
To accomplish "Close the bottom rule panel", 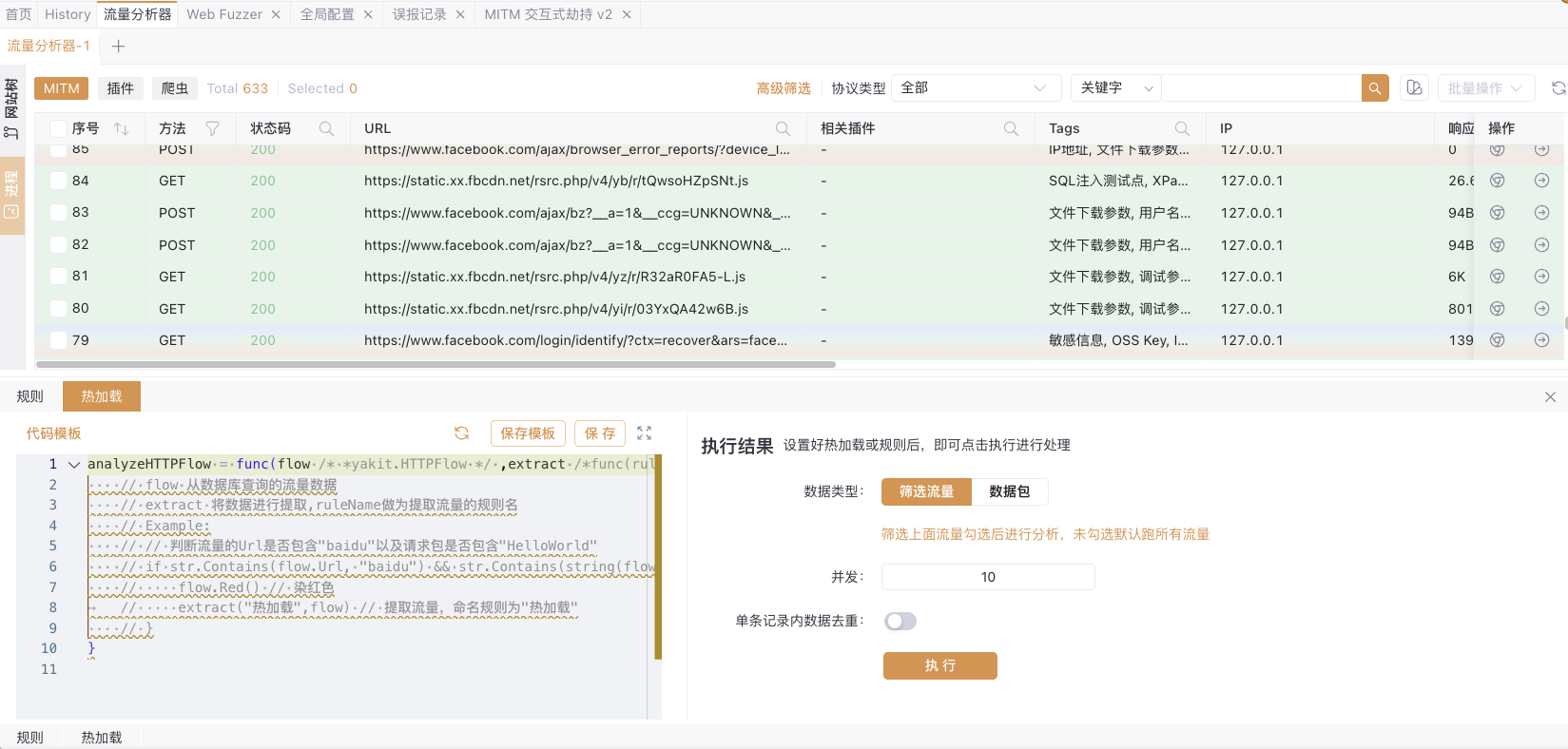I will [1550, 396].
